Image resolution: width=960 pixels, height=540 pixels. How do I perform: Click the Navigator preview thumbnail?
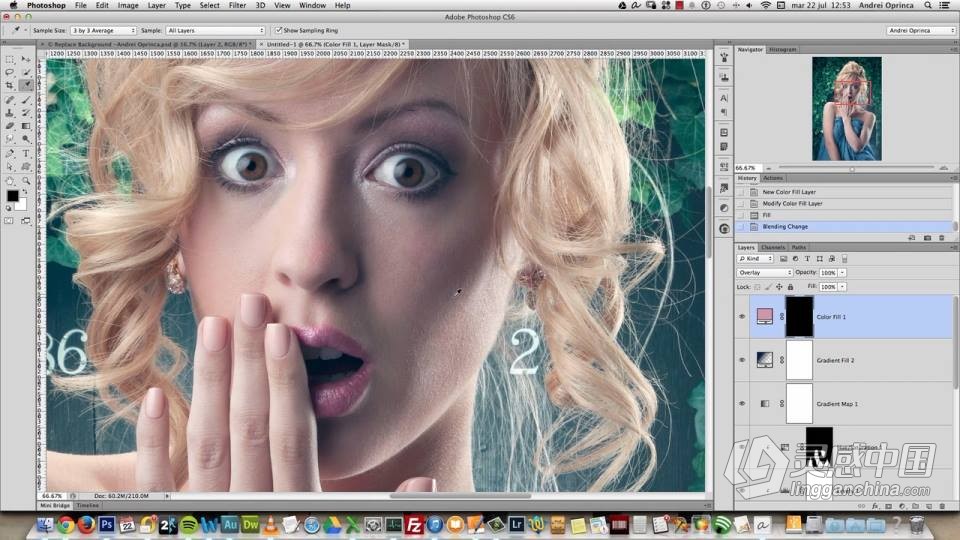pyautogui.click(x=847, y=108)
